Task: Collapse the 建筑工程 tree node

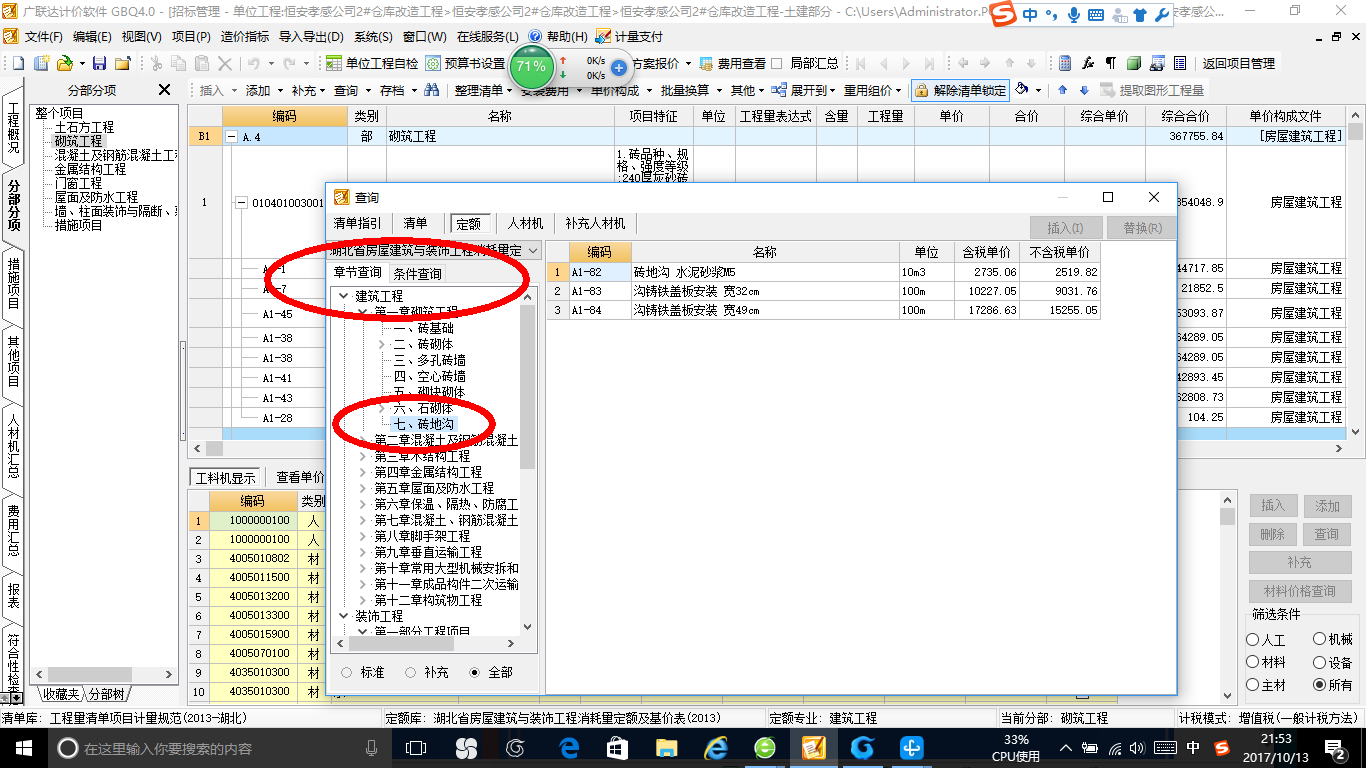Action: tap(345, 296)
